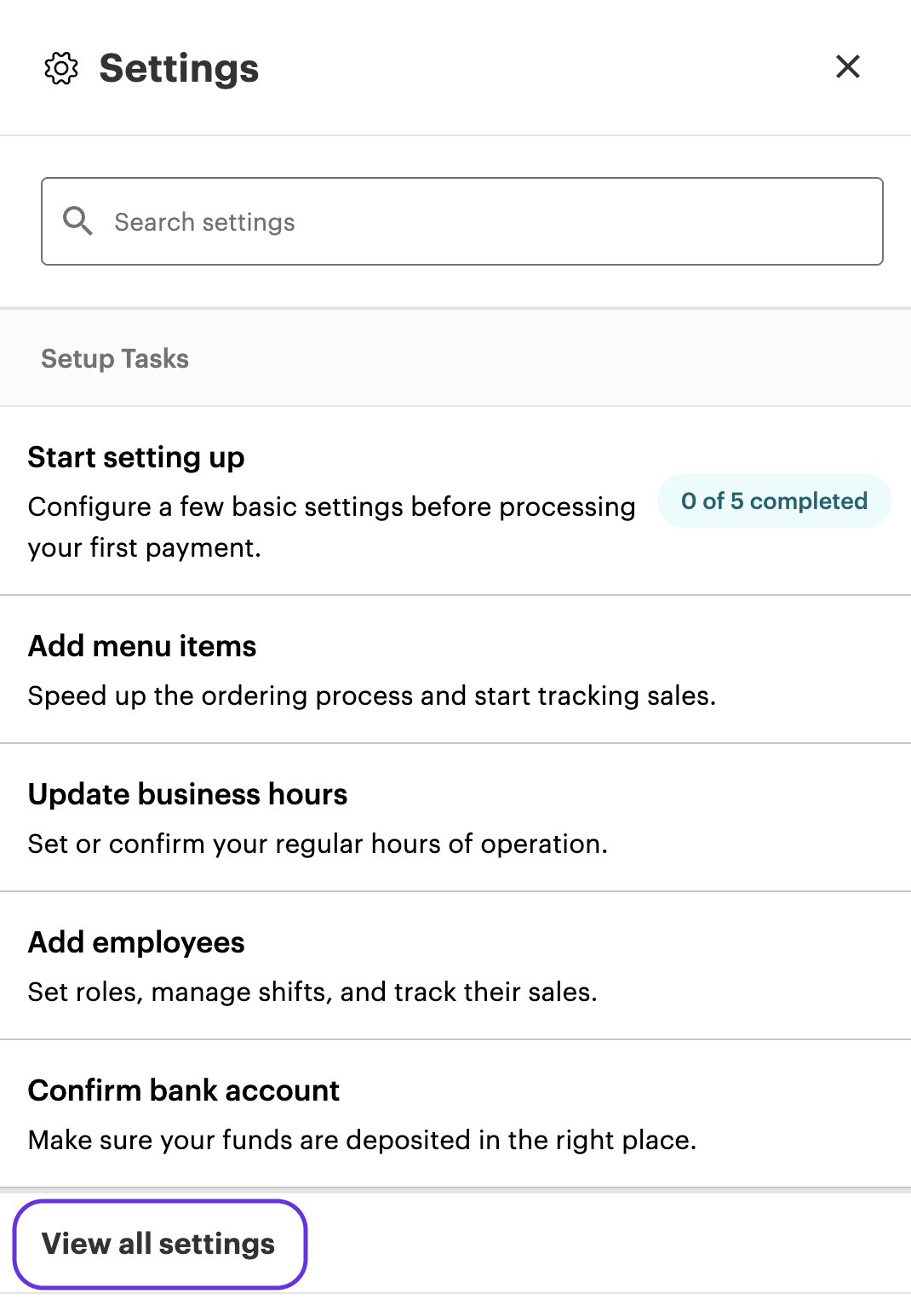Screen dimensions: 911x1316
Task: Close the Settings panel with X
Action: click(847, 66)
